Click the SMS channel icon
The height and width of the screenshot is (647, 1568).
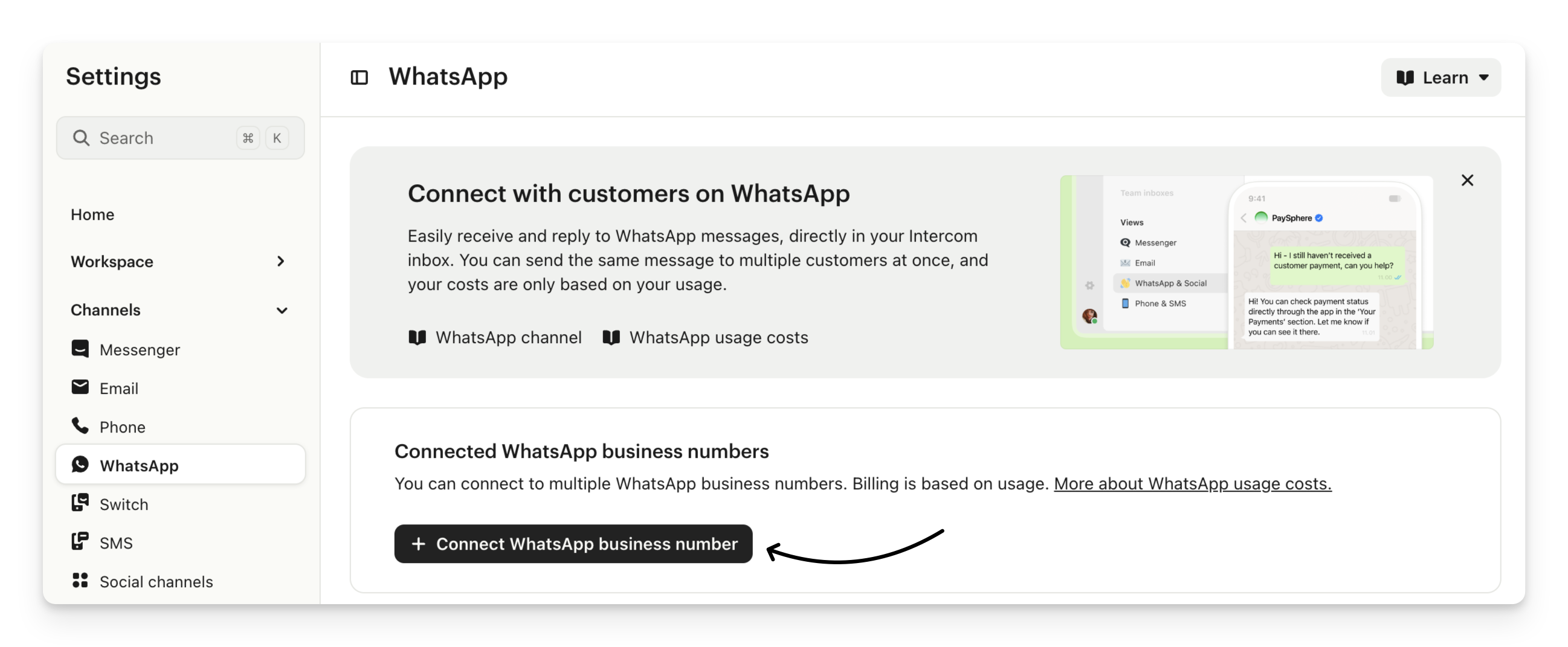pyautogui.click(x=80, y=542)
